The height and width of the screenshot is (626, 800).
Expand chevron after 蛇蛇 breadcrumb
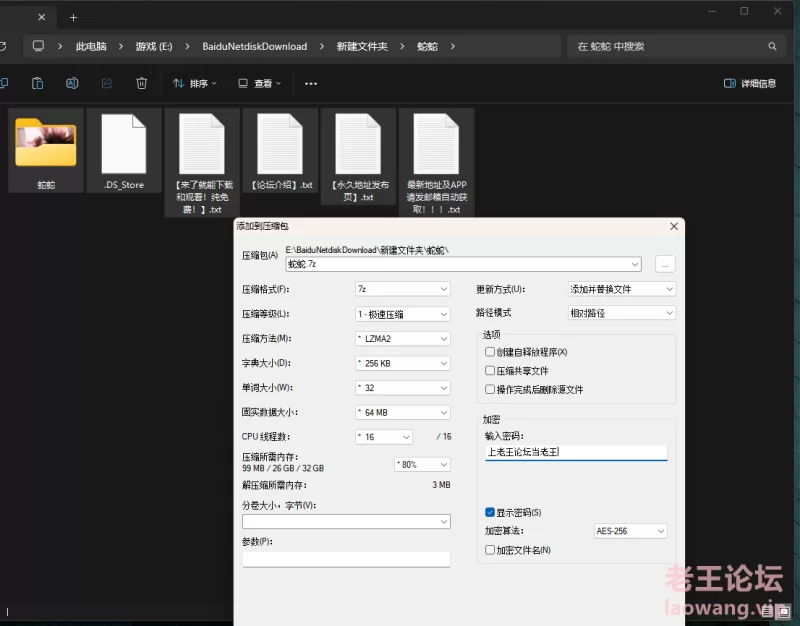(x=453, y=46)
